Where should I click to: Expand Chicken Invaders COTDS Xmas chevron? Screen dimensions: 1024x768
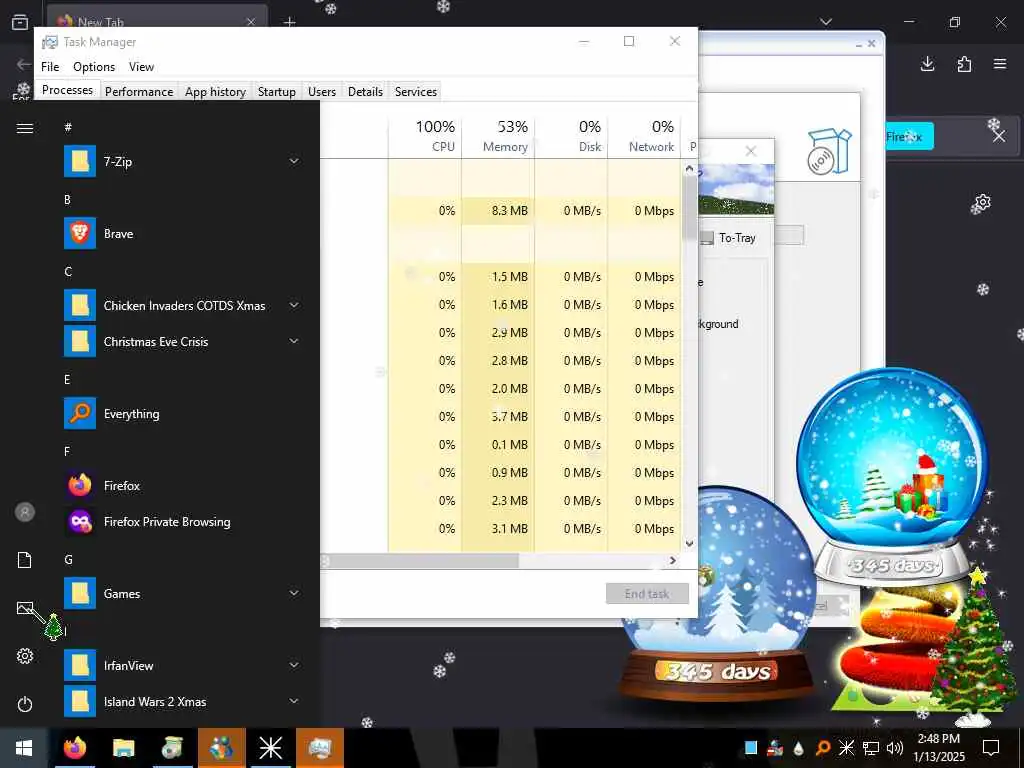[x=295, y=305]
